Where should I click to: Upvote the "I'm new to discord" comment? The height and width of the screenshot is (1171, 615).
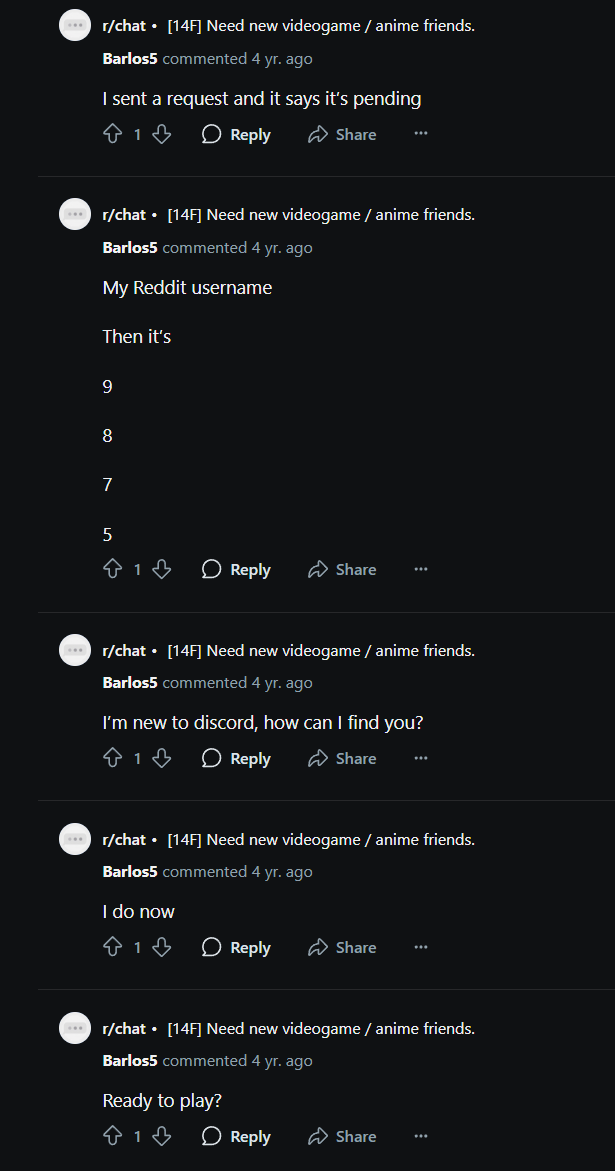tap(113, 758)
